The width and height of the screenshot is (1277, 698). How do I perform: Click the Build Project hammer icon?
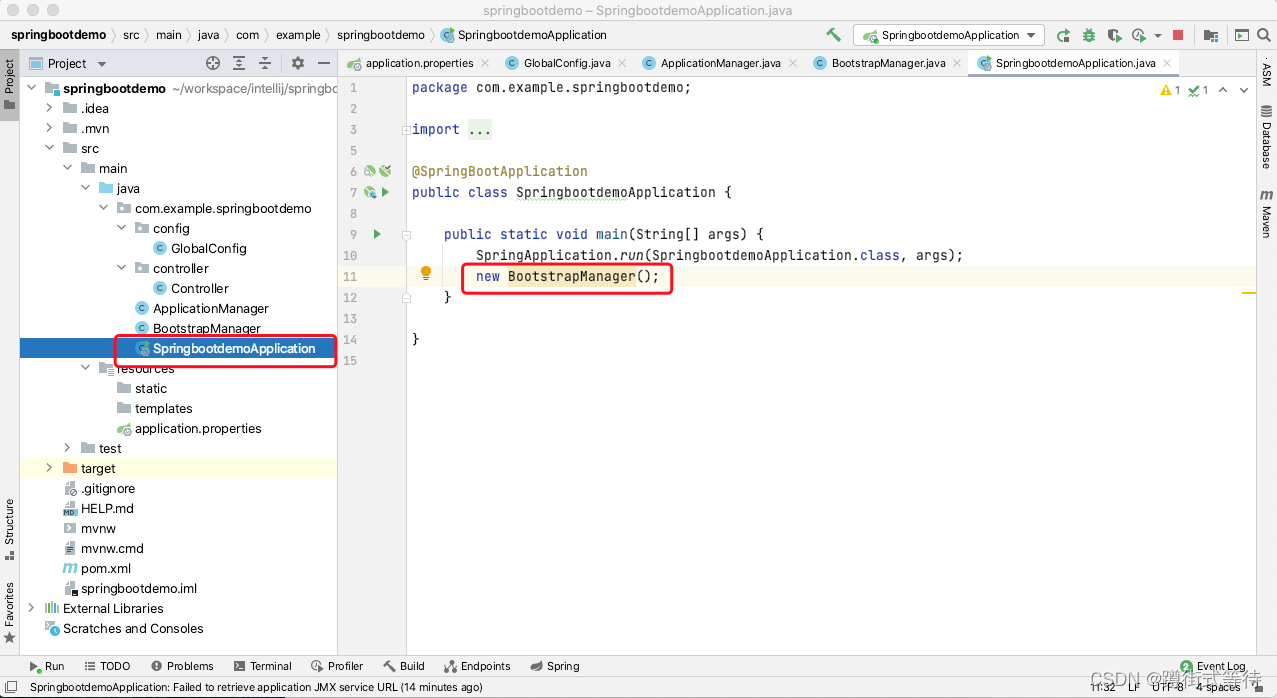[x=833, y=35]
